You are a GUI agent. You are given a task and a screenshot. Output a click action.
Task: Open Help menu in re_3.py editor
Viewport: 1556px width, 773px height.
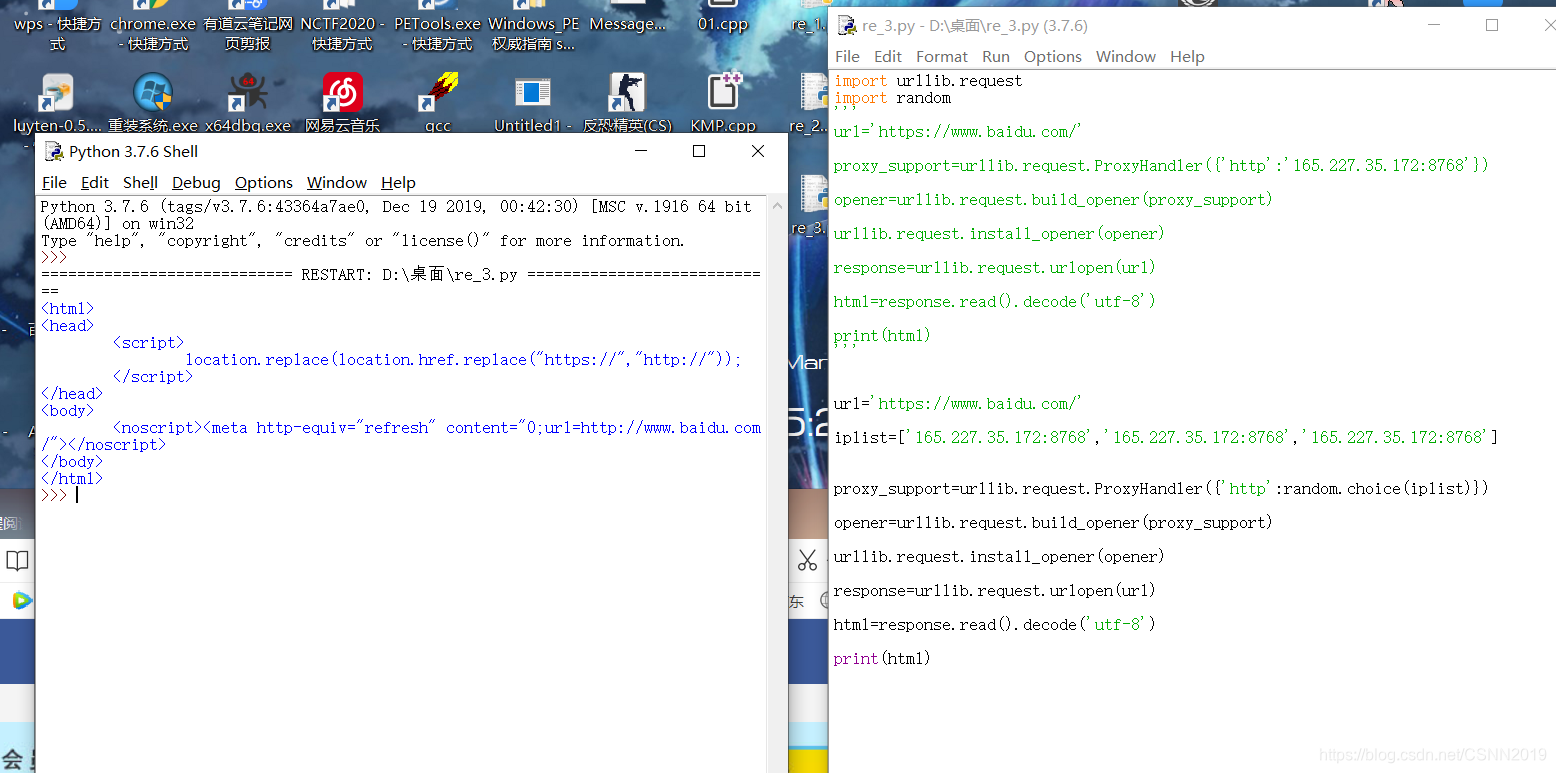pos(1187,56)
